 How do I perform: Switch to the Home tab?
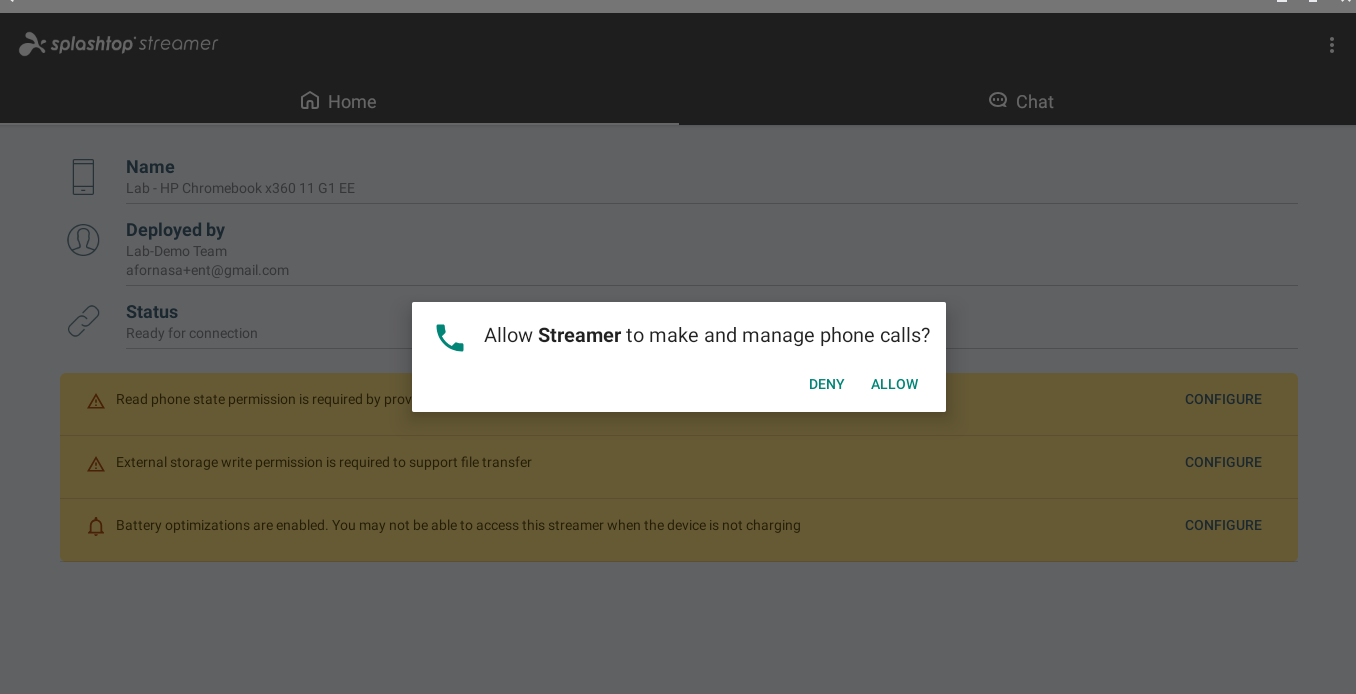(x=339, y=101)
